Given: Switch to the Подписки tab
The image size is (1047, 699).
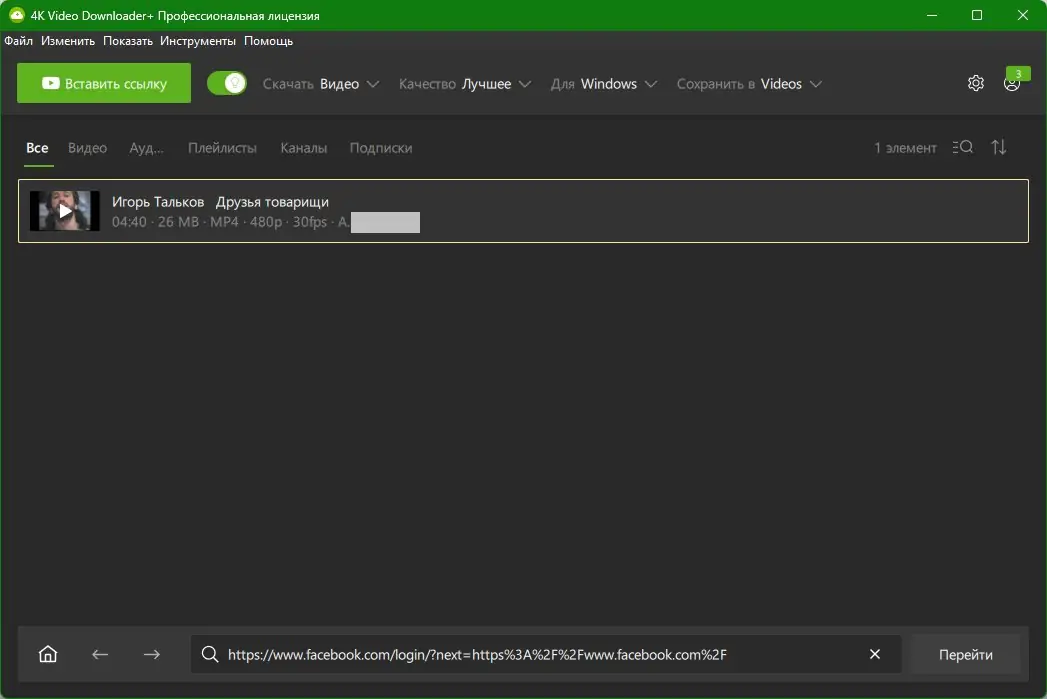Looking at the screenshot, I should 381,148.
